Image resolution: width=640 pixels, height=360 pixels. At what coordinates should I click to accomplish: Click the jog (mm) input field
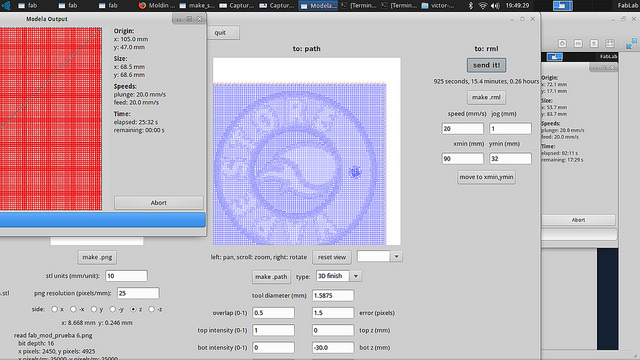pyautogui.click(x=510, y=129)
